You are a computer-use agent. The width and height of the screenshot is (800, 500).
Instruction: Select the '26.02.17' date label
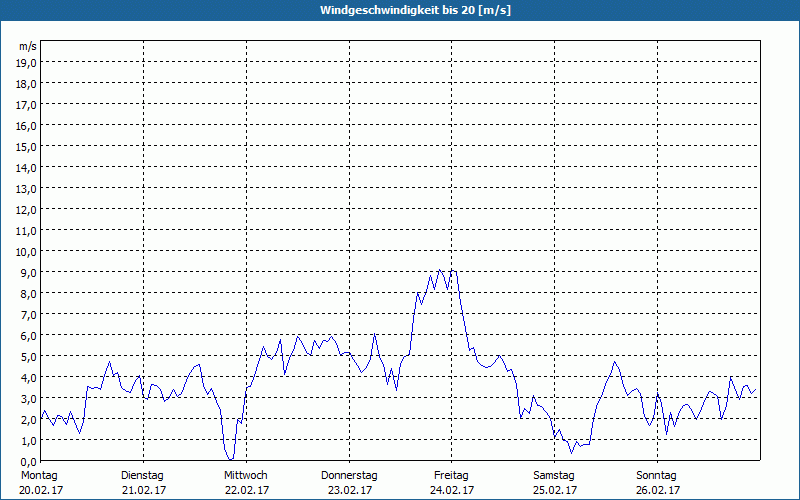click(x=658, y=490)
